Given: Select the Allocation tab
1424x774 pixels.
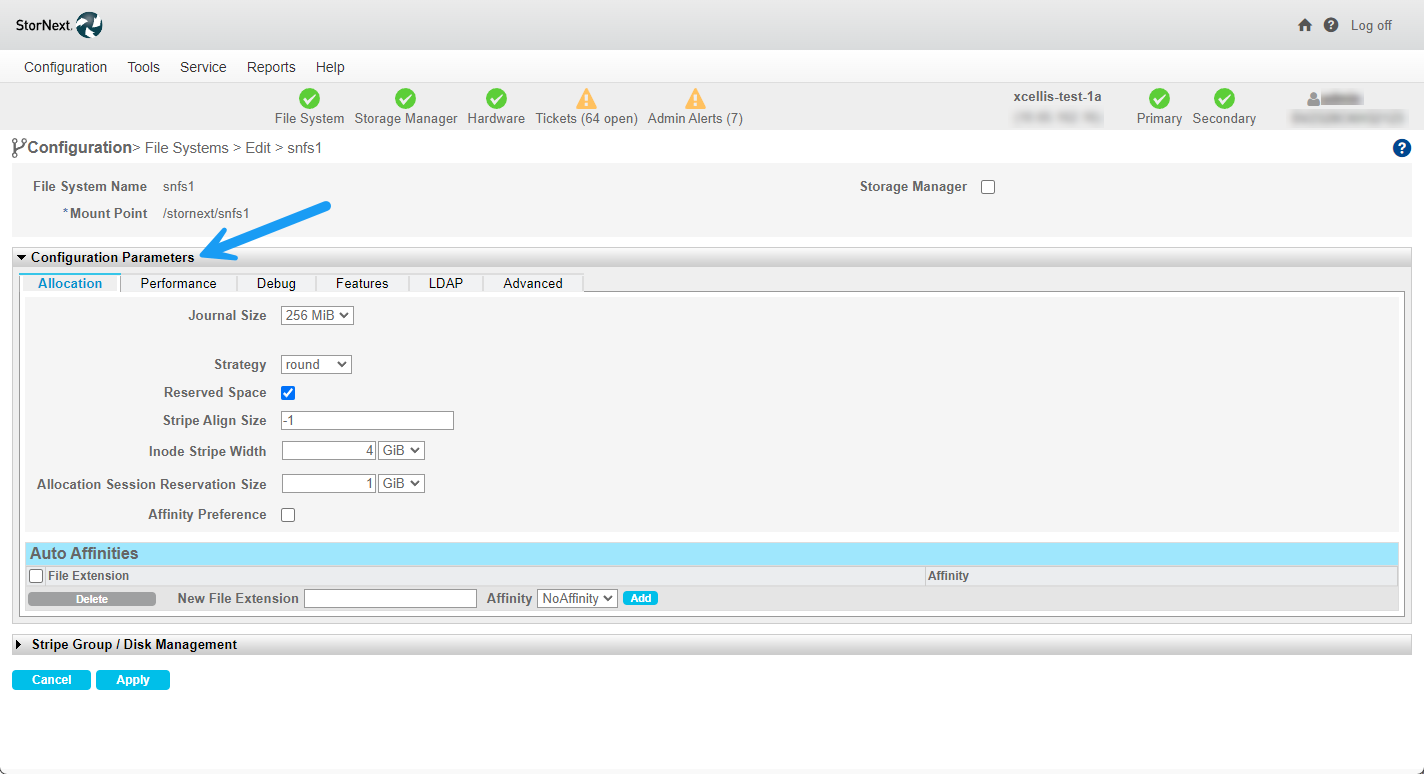Looking at the screenshot, I should [70, 283].
